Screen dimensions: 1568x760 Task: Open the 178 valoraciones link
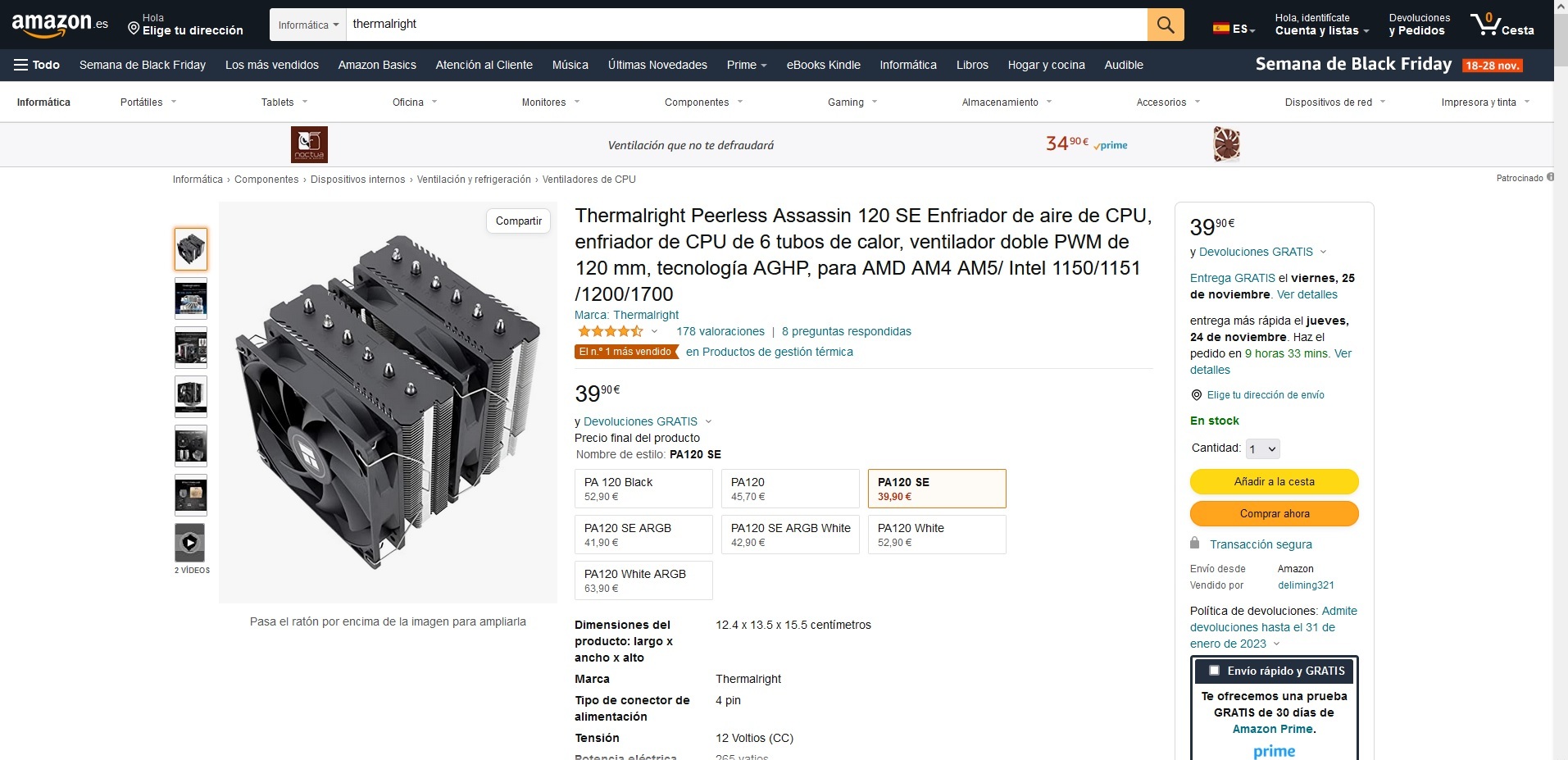720,331
